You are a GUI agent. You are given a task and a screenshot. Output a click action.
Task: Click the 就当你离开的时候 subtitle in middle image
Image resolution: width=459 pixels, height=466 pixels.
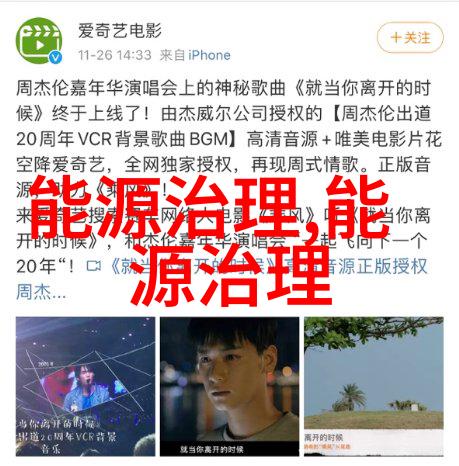[212, 449]
